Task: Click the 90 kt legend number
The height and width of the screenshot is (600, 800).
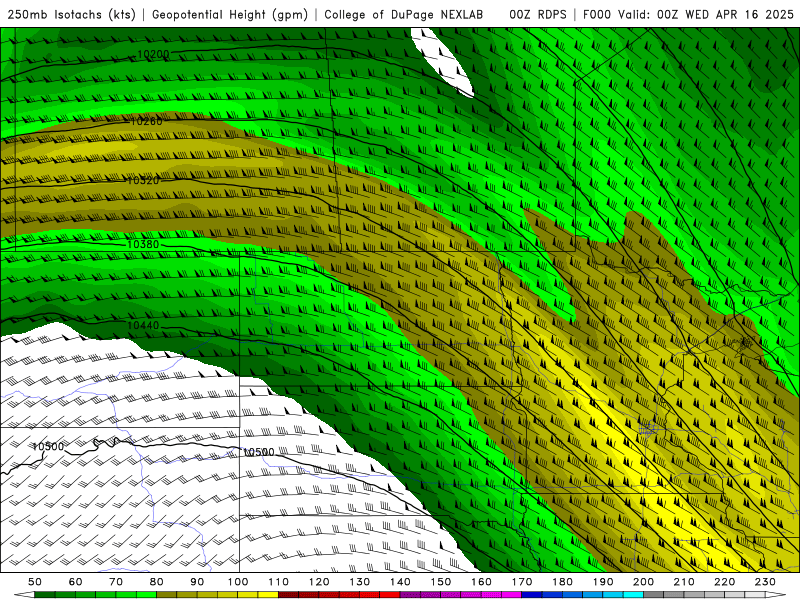Action: (197, 582)
